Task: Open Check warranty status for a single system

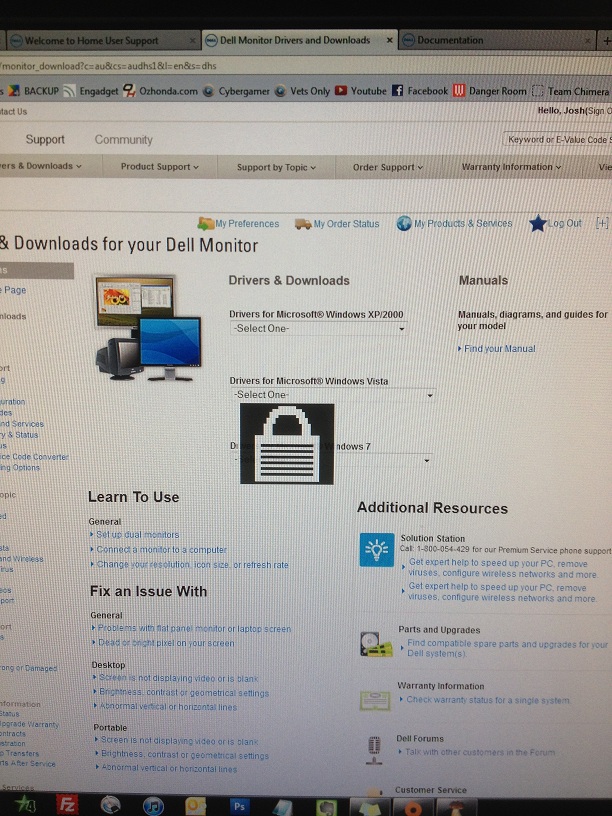Action: [488, 700]
